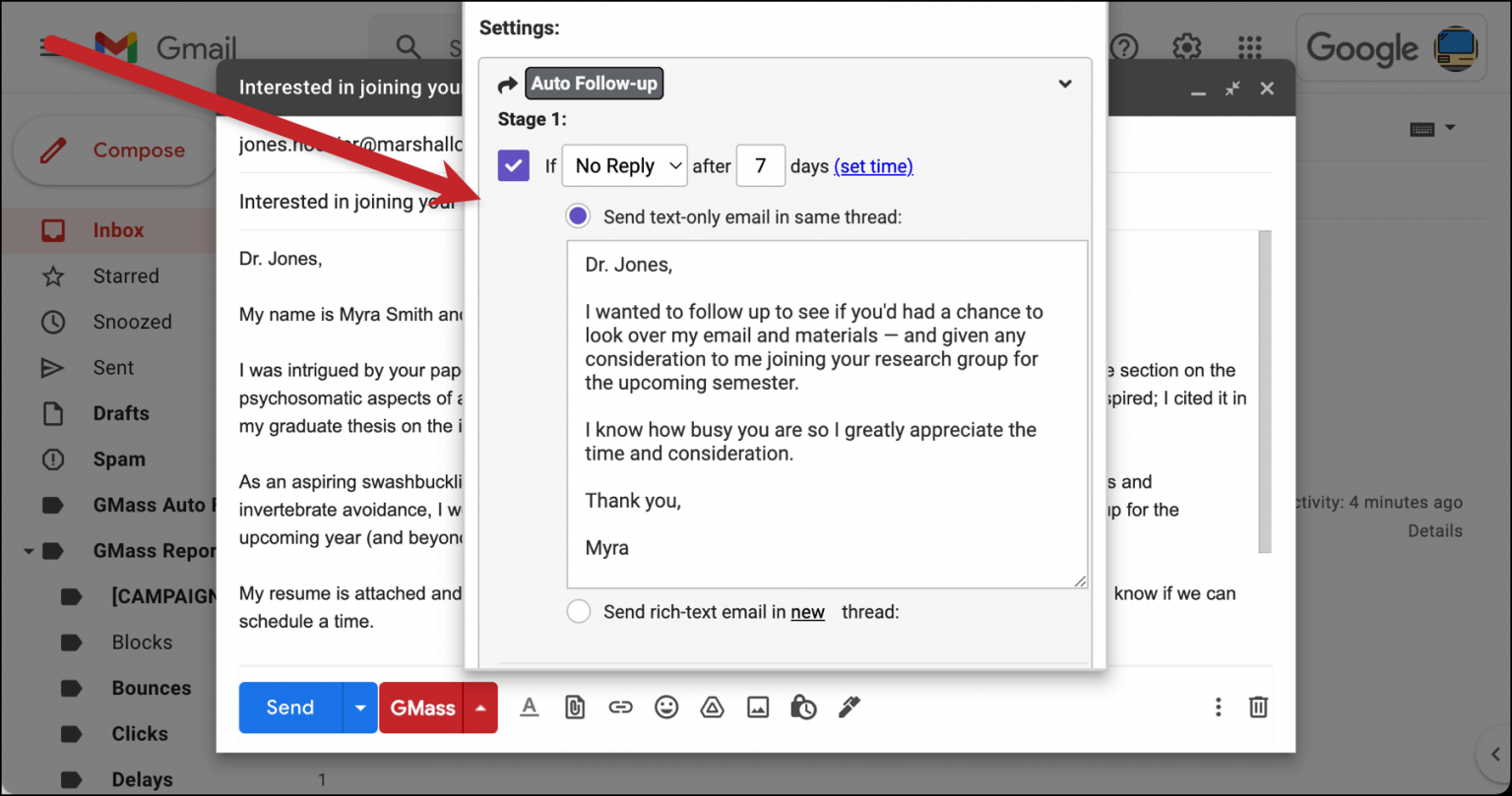Click inside the '7' days input field
Image resolution: width=1512 pixels, height=796 pixels.
[x=760, y=165]
